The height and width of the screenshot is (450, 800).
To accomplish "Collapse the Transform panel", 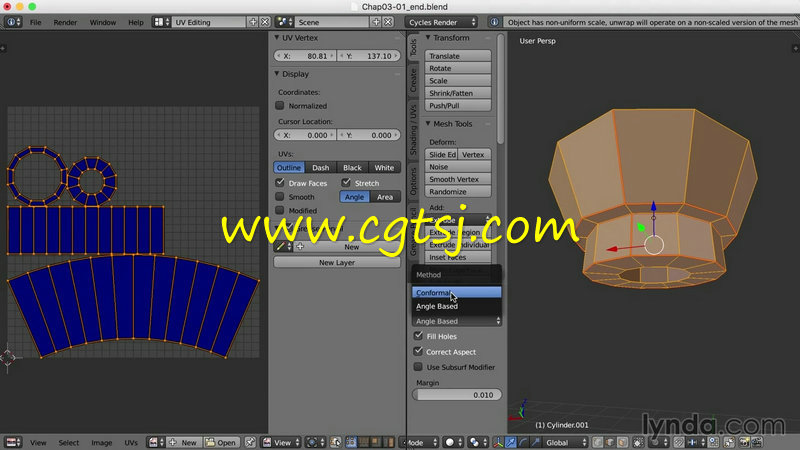I will 428,38.
